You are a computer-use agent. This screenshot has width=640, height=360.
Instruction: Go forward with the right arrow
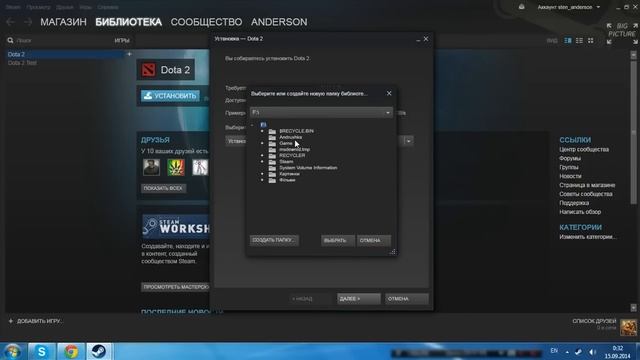(x=27, y=22)
